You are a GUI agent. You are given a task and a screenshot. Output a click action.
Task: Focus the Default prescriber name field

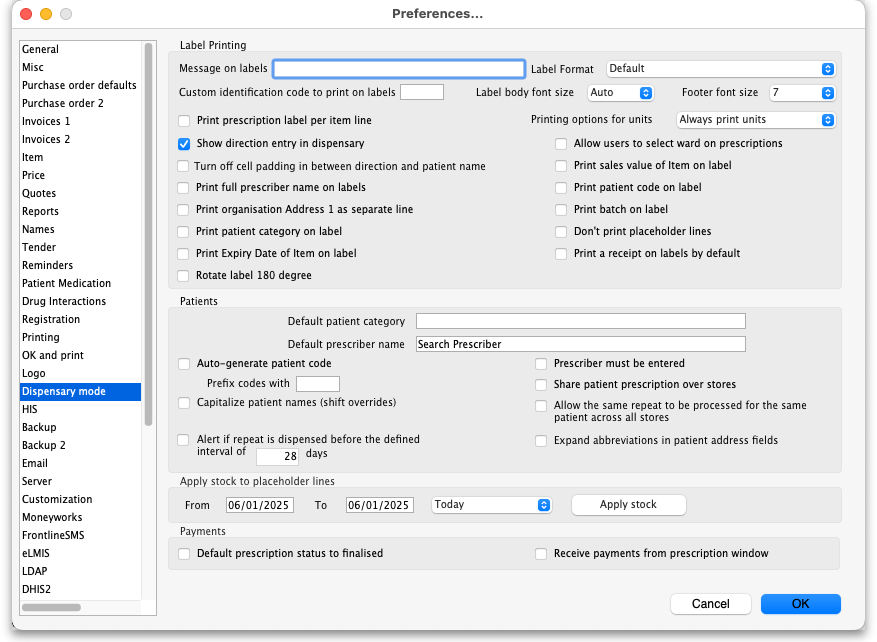click(580, 344)
